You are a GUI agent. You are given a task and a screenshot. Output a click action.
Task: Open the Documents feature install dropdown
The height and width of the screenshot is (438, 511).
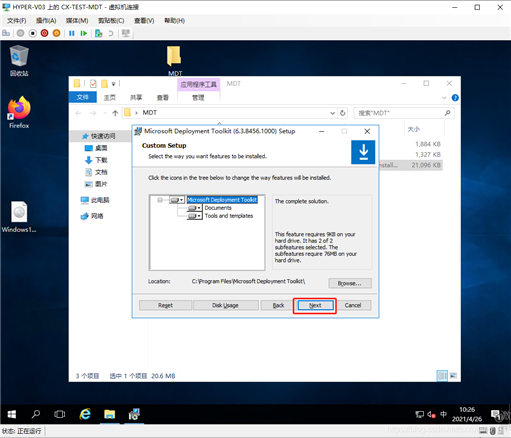[194, 208]
